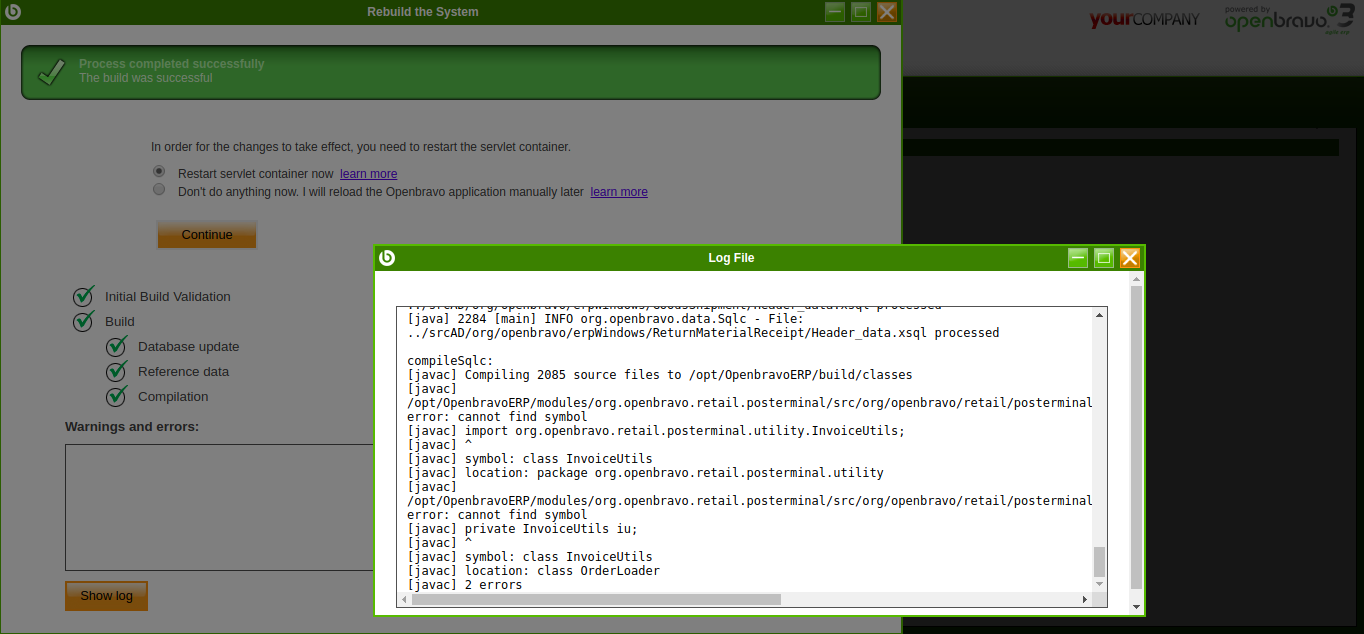This screenshot has width=1364, height=634.
Task: Click the Show log button
Action: [106, 596]
